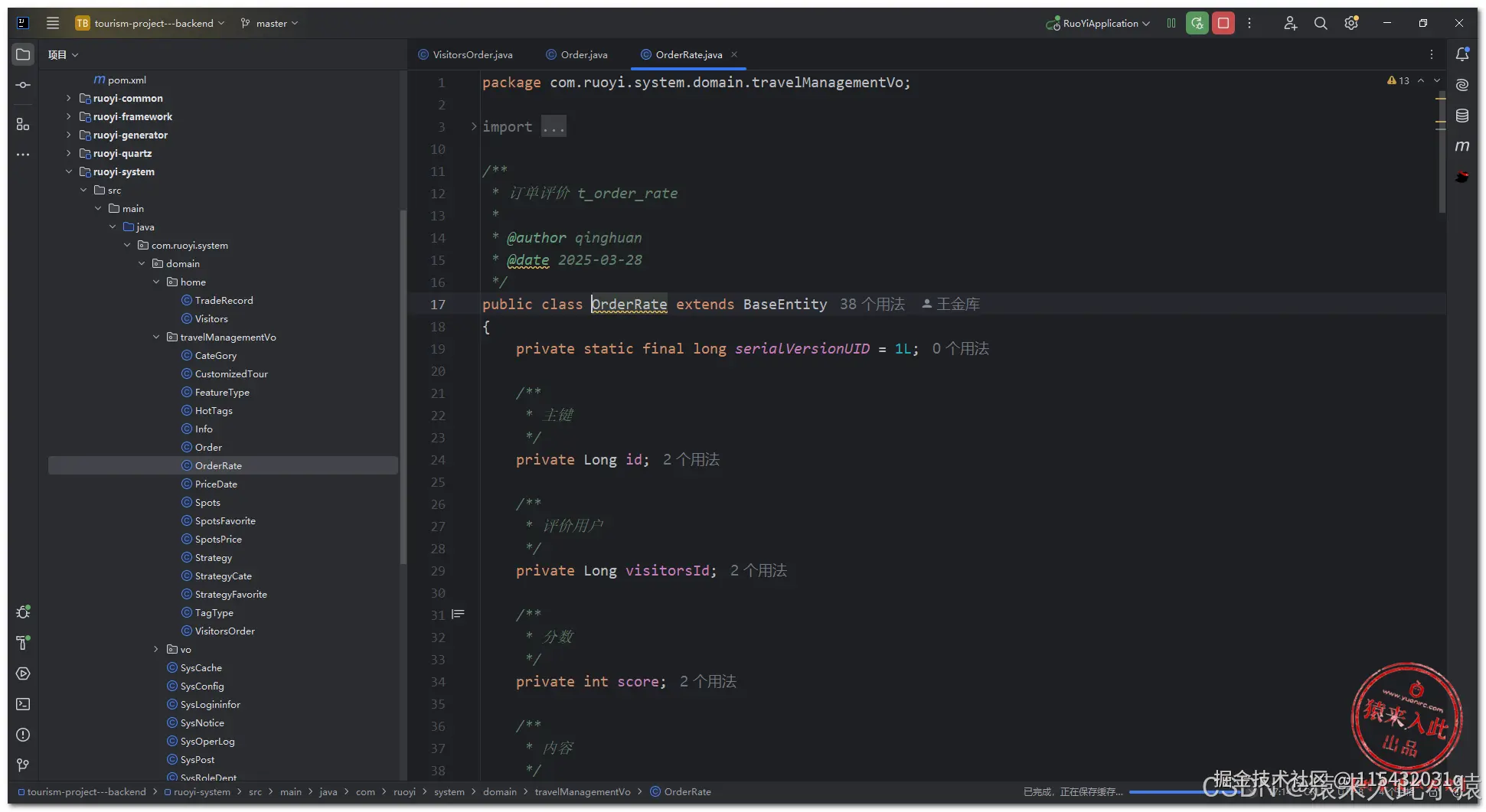Unfold the collapsed import block
Viewport: 1486px width, 812px height.
474,126
